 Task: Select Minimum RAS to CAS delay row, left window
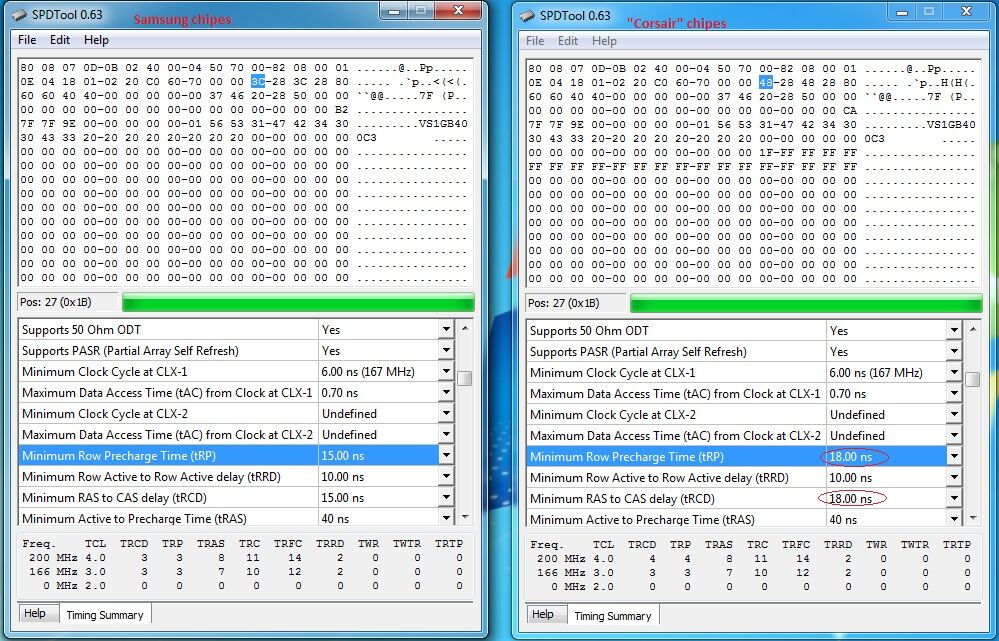[229, 498]
